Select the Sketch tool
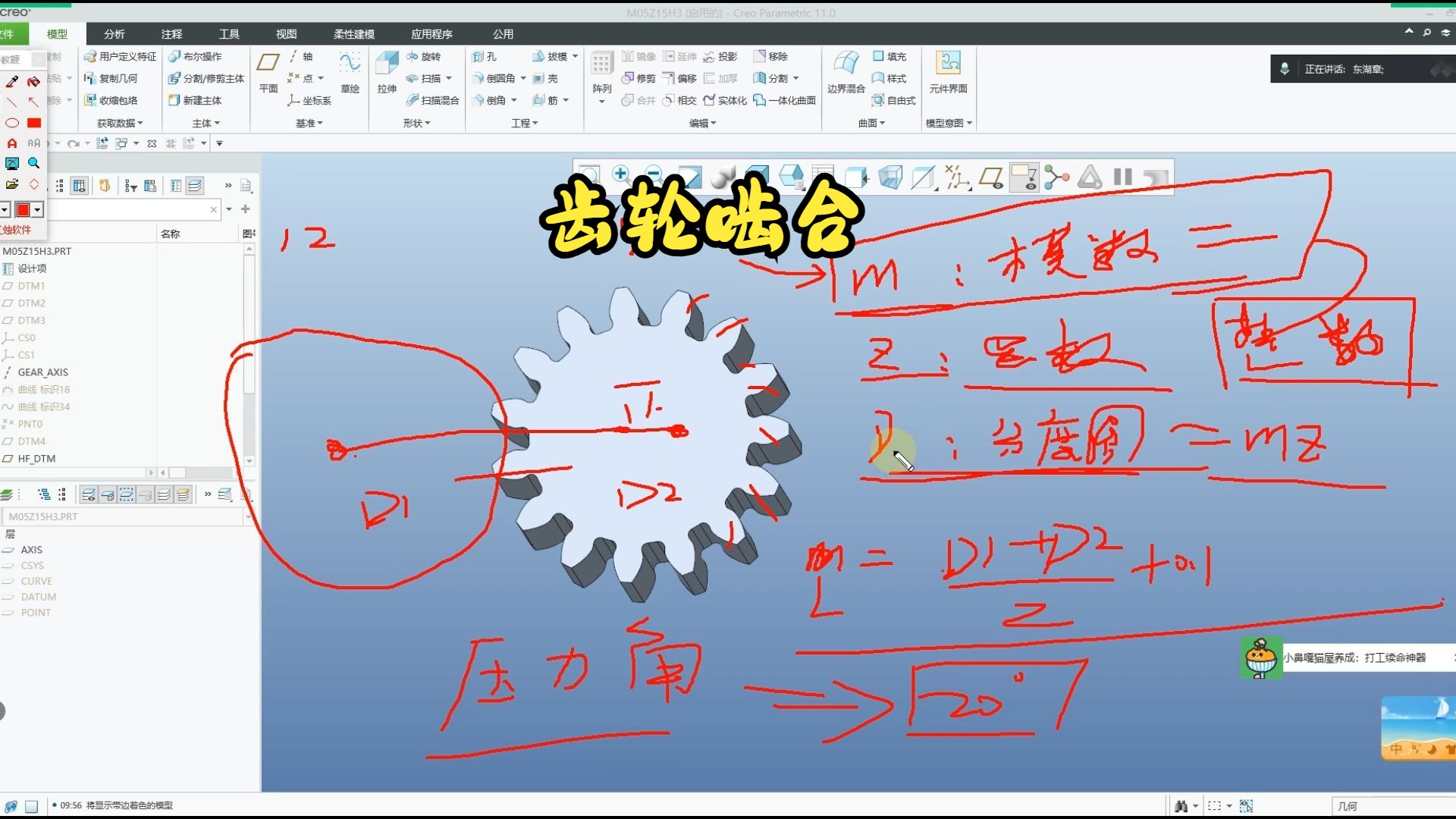This screenshot has width=1456, height=819. (350, 72)
